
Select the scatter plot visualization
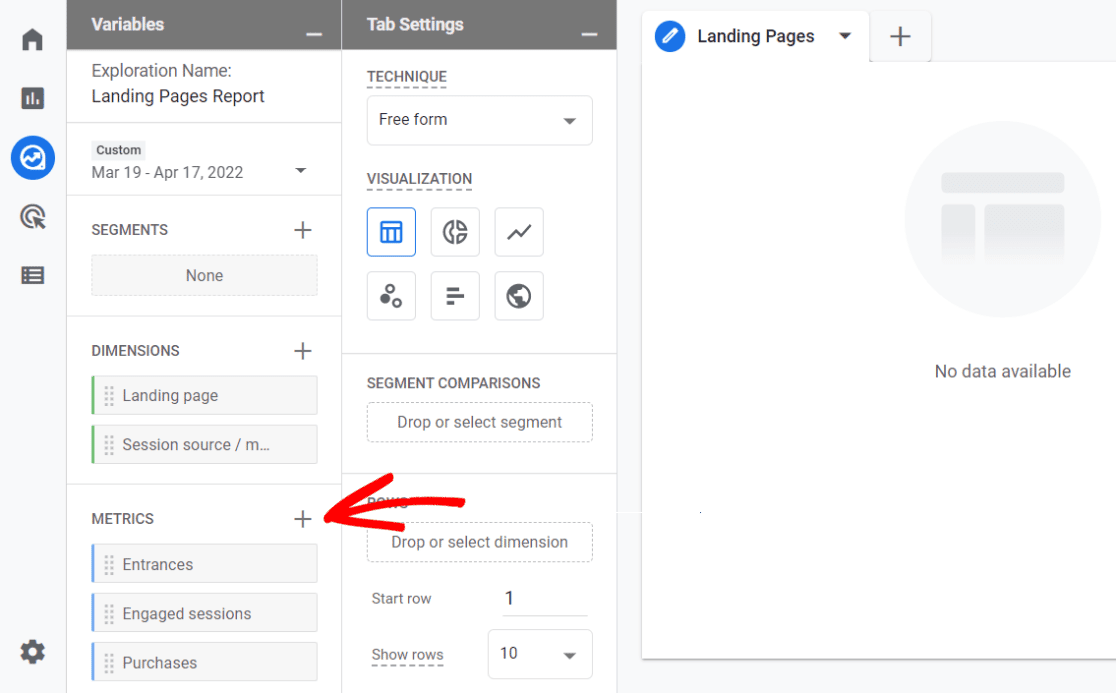click(391, 296)
